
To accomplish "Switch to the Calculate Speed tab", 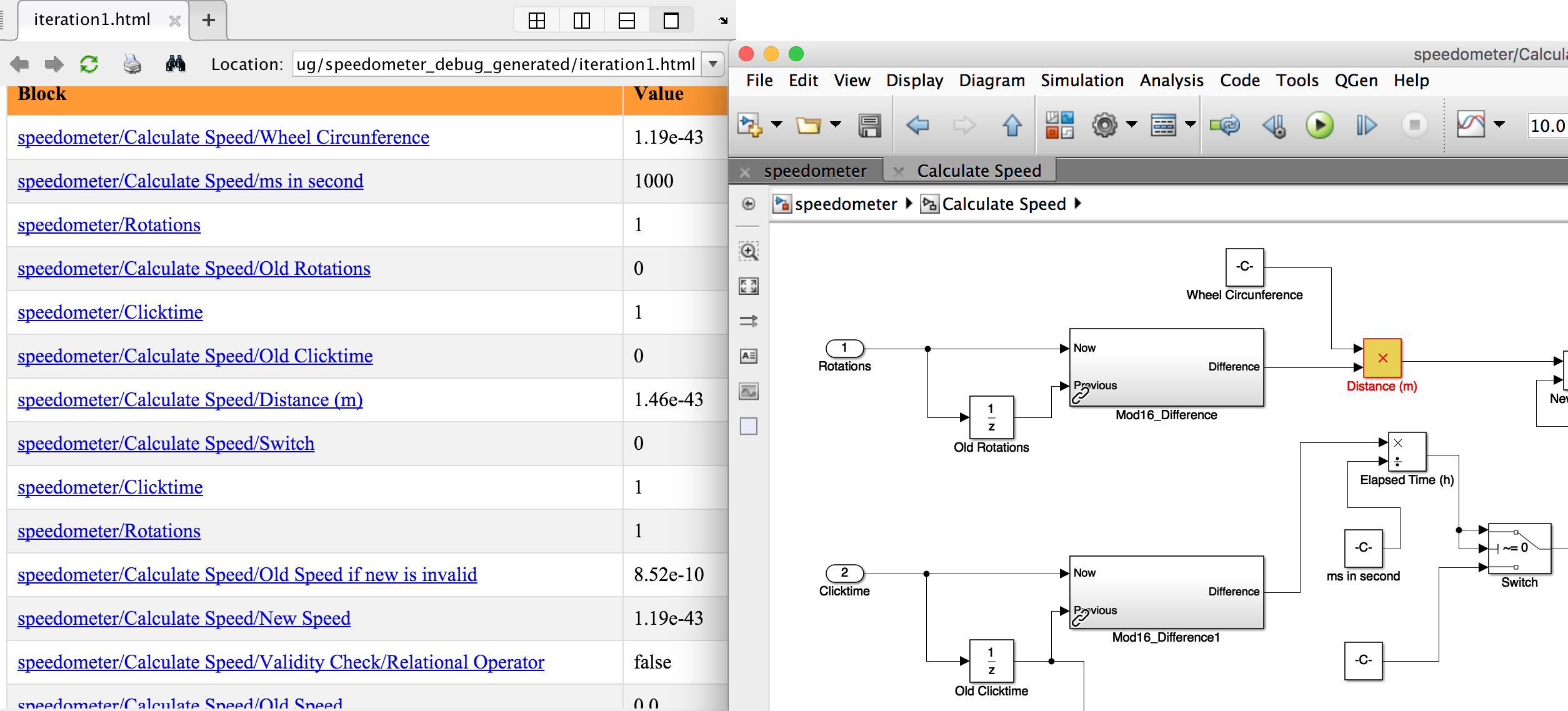I will 979,171.
